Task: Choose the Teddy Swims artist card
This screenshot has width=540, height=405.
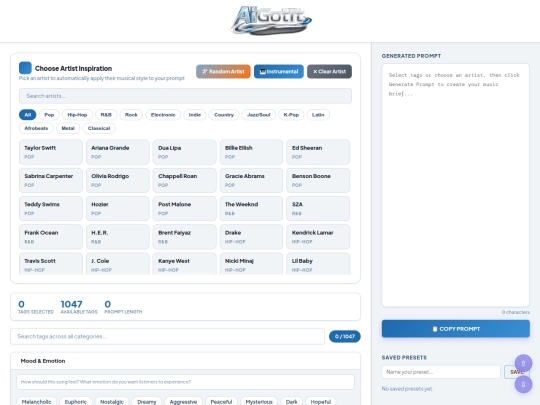Action: click(51, 208)
